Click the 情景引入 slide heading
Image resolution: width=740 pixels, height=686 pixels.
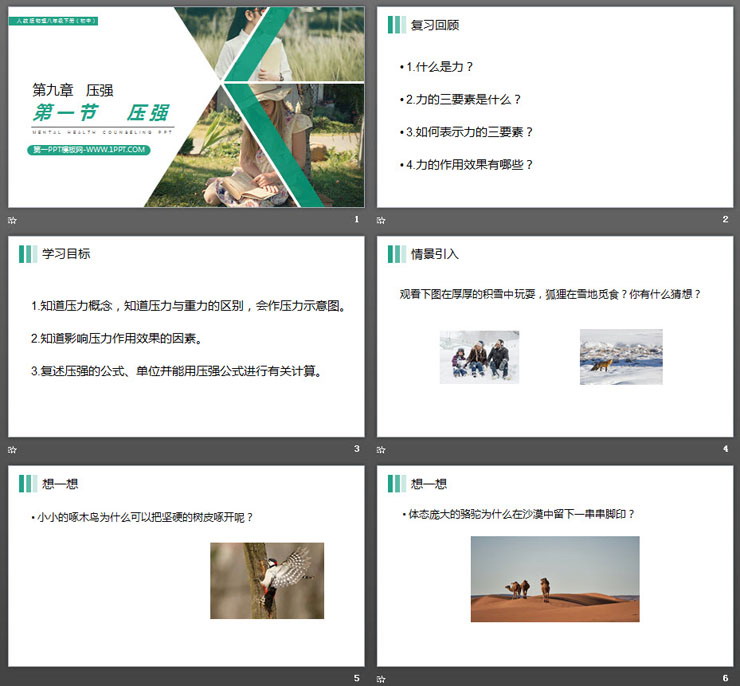coord(435,254)
